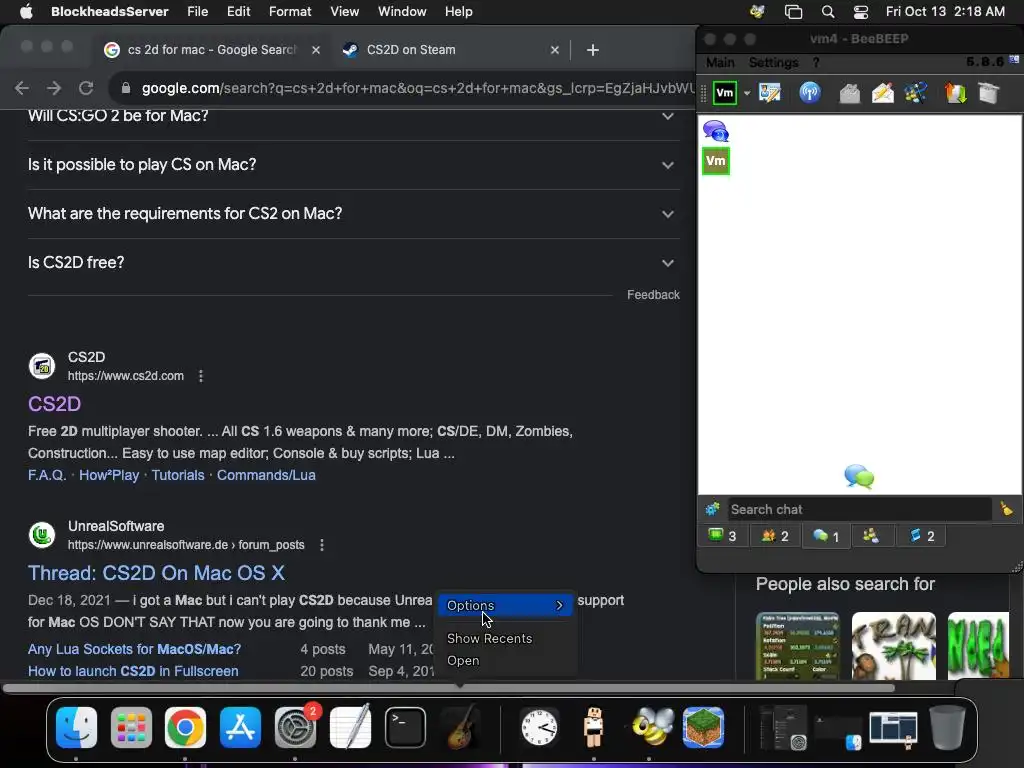This screenshot has height=768, width=1024.
Task: Focus the Search chat input field
Action: coord(859,509)
